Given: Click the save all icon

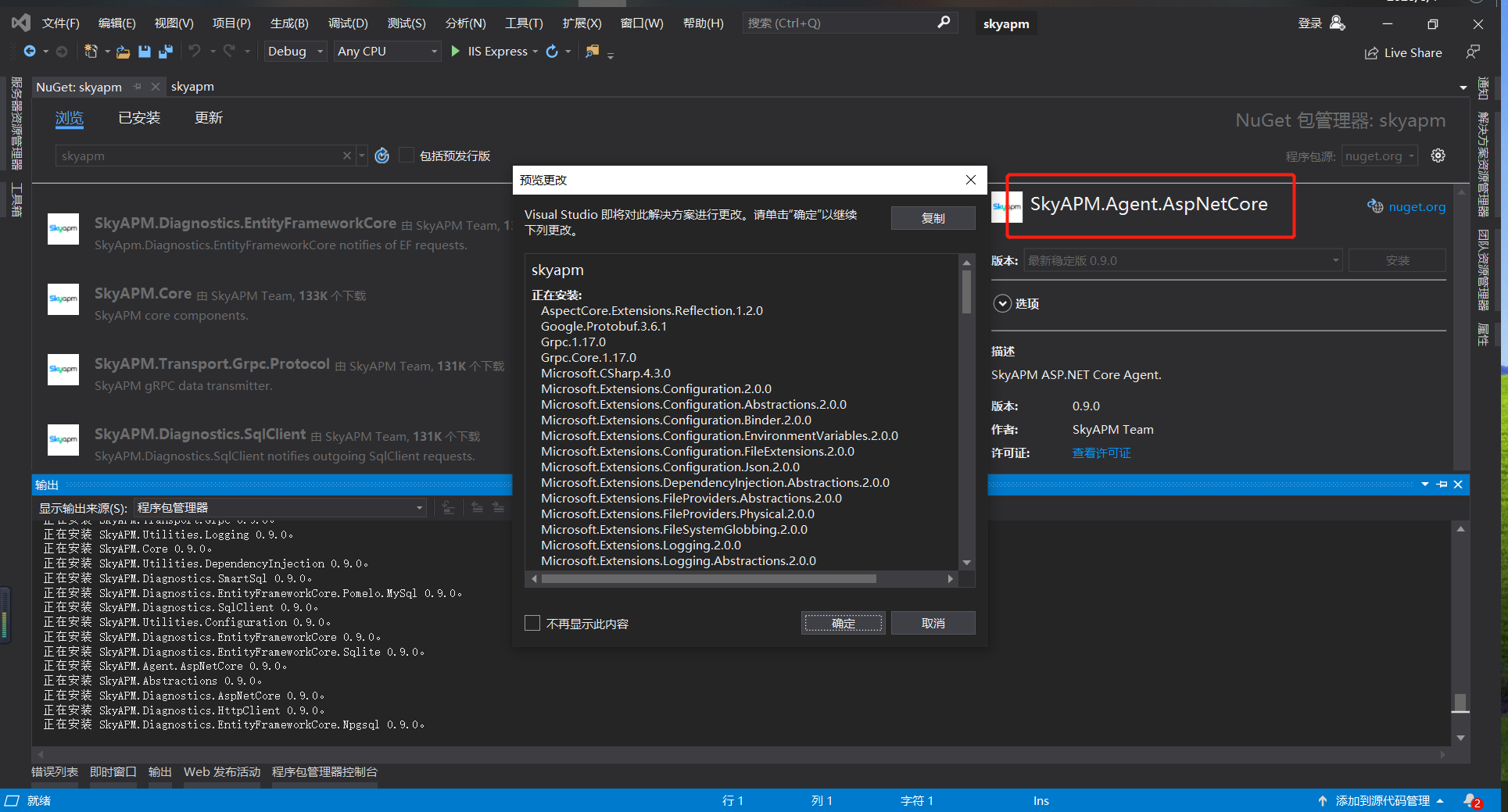Looking at the screenshot, I should point(166,52).
